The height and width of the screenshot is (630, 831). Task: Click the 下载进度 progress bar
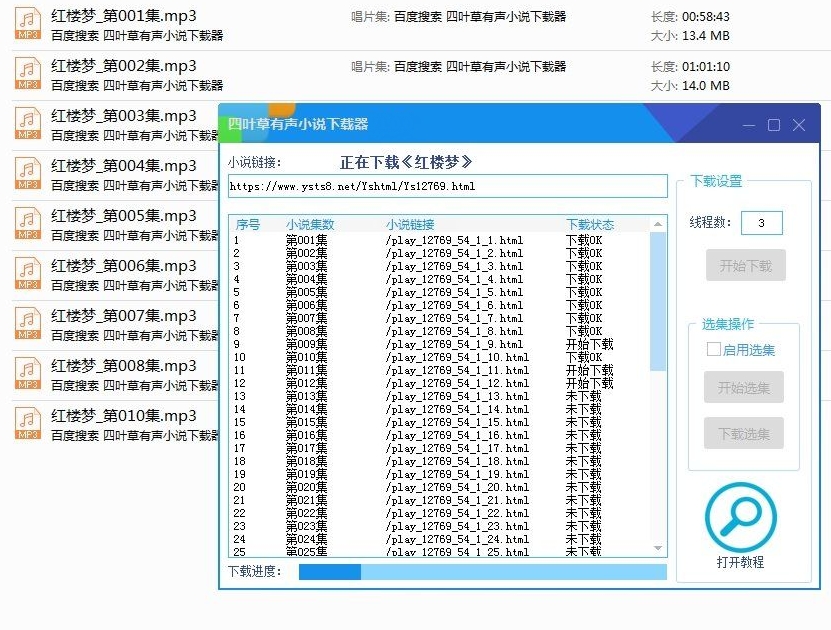[483, 572]
